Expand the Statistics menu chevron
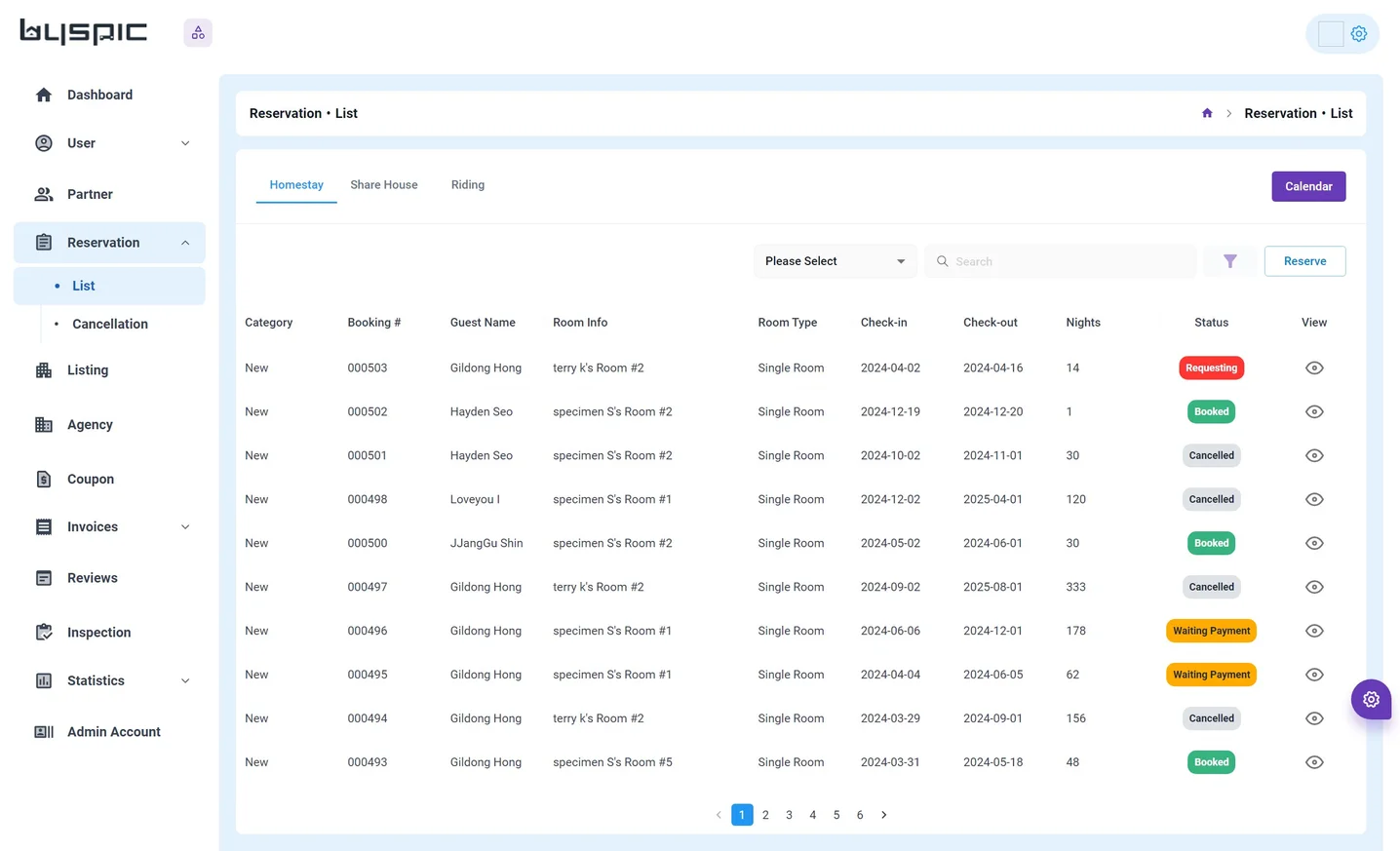The height and width of the screenshot is (851, 1400). tap(185, 681)
